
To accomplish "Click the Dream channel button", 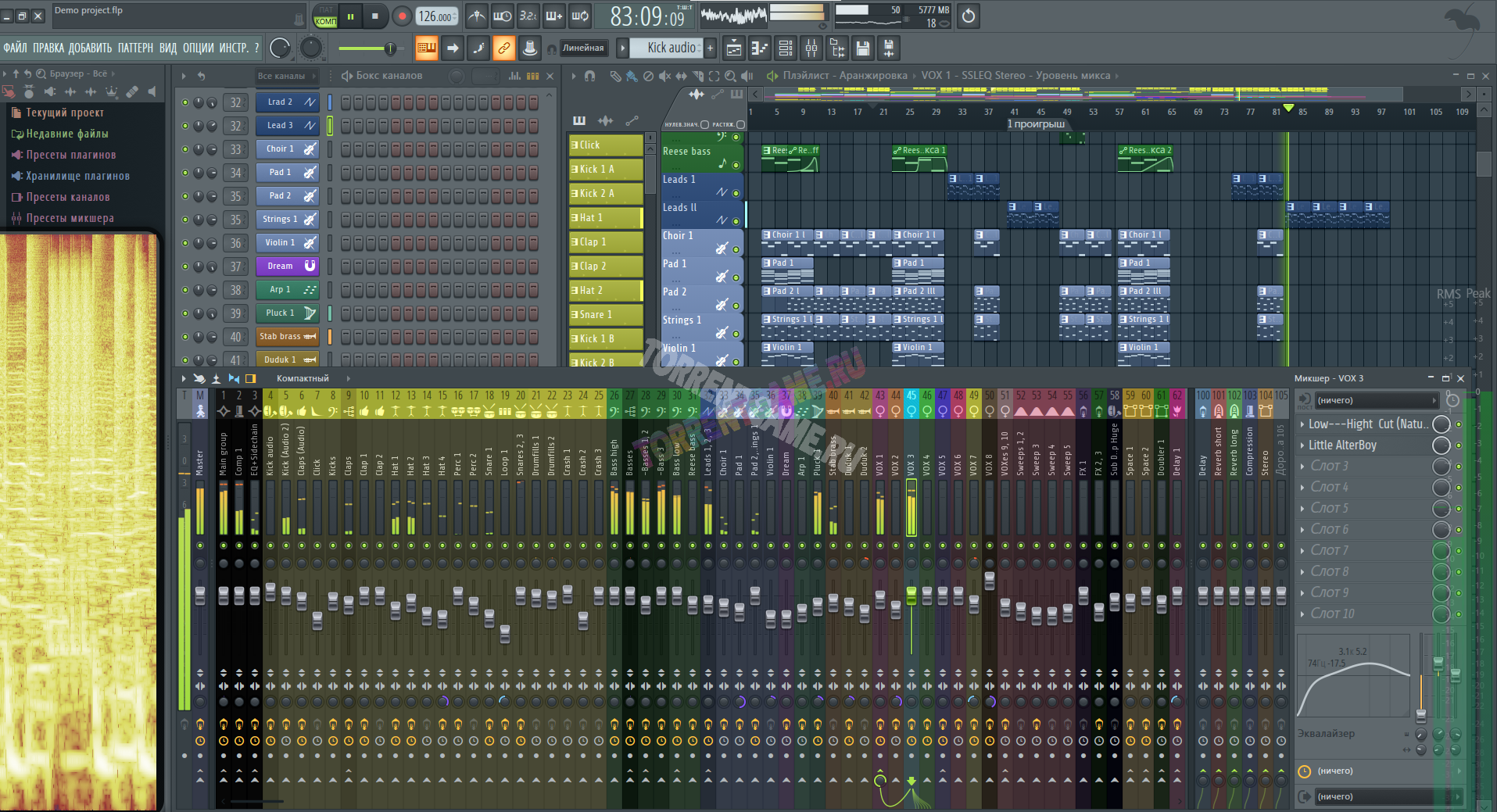I will pos(280,266).
